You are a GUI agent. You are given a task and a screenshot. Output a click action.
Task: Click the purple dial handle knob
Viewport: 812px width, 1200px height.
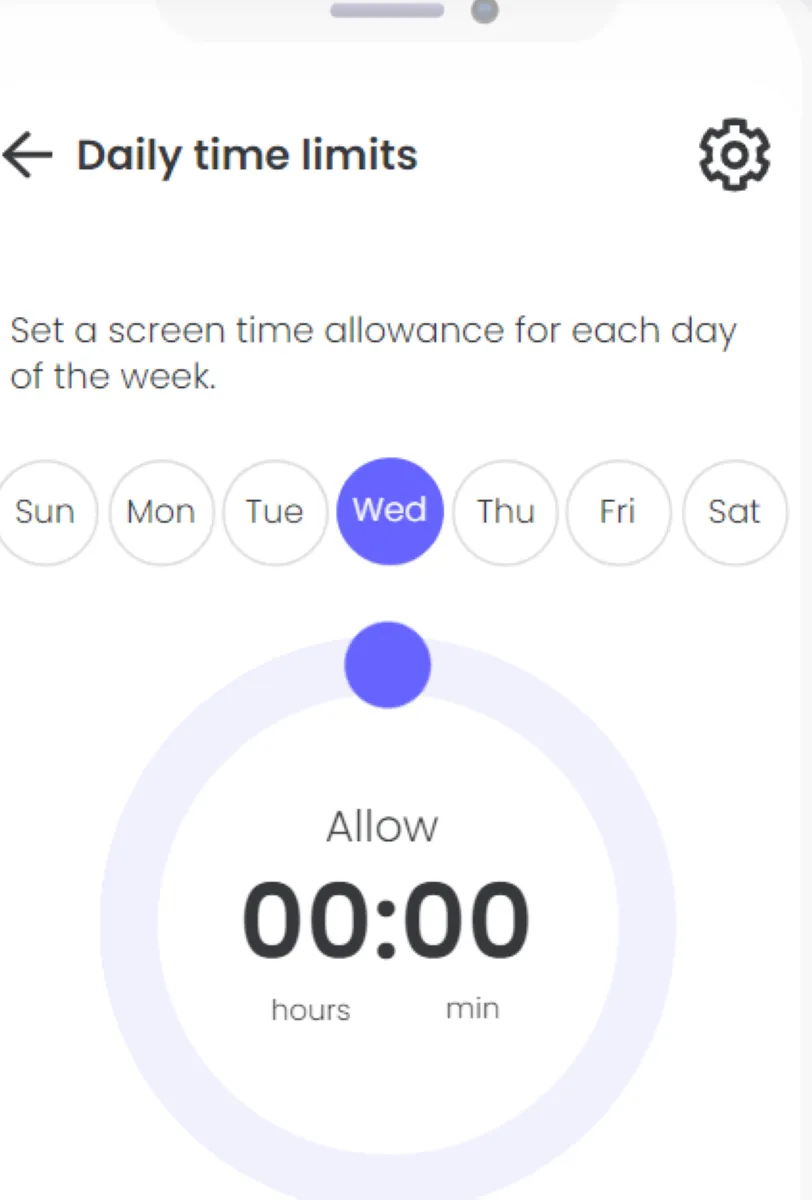pyautogui.click(x=388, y=665)
